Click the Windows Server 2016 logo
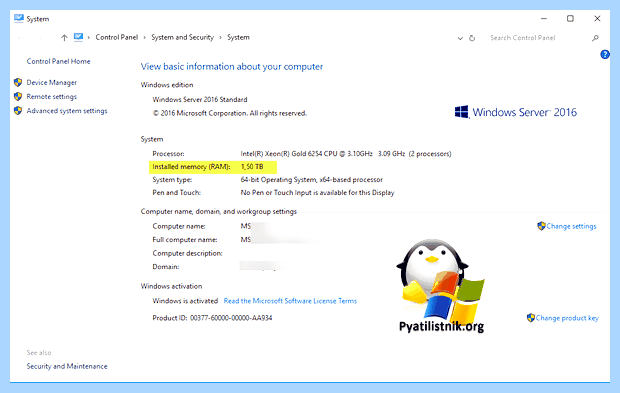The image size is (620, 393). pyautogui.click(x=516, y=112)
